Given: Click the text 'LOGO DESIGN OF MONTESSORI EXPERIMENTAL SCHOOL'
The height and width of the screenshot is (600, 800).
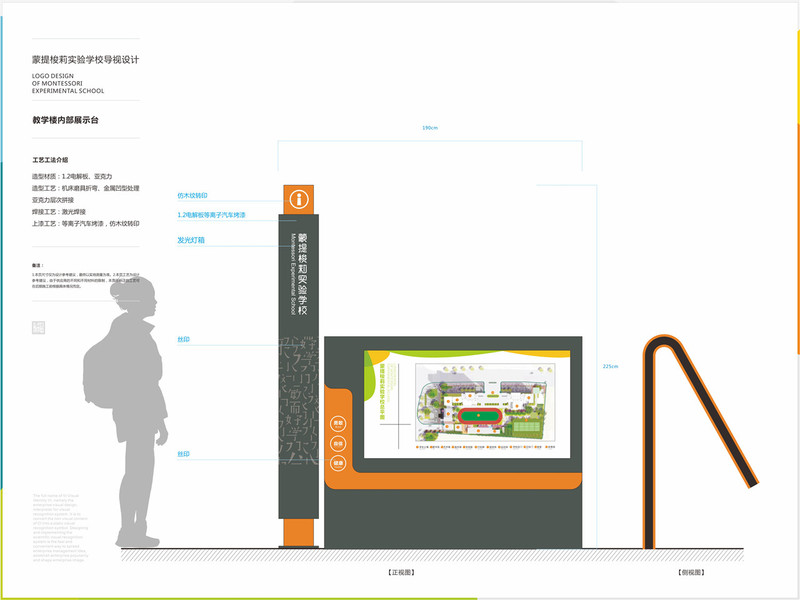Looking at the screenshot, I should tap(68, 83).
